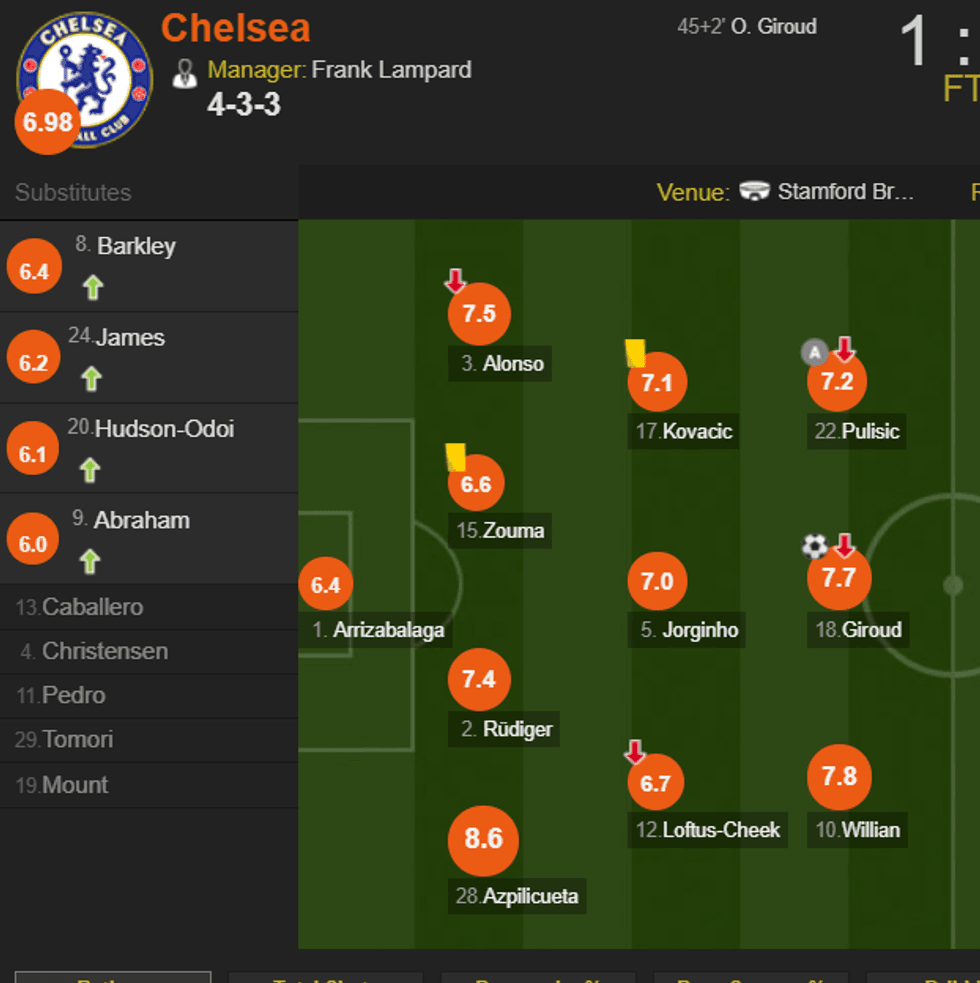Click the Chelsea club crest logo
This screenshot has width=980, height=983.
84,78
